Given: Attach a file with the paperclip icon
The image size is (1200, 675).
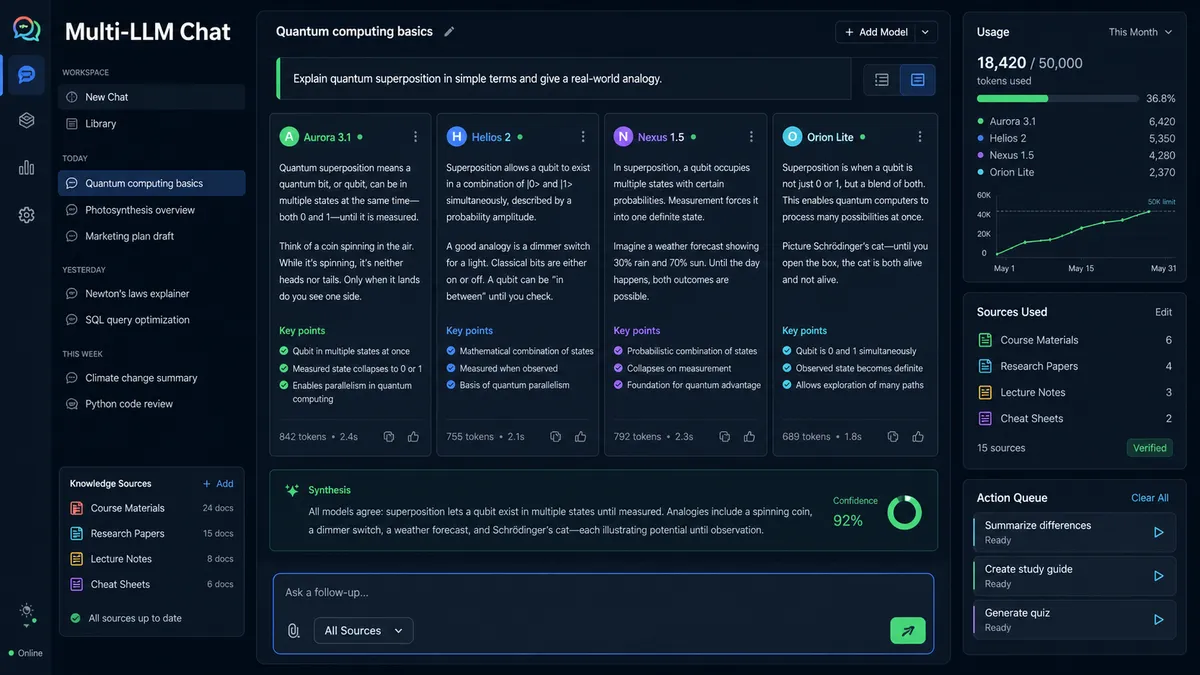Looking at the screenshot, I should click(293, 631).
